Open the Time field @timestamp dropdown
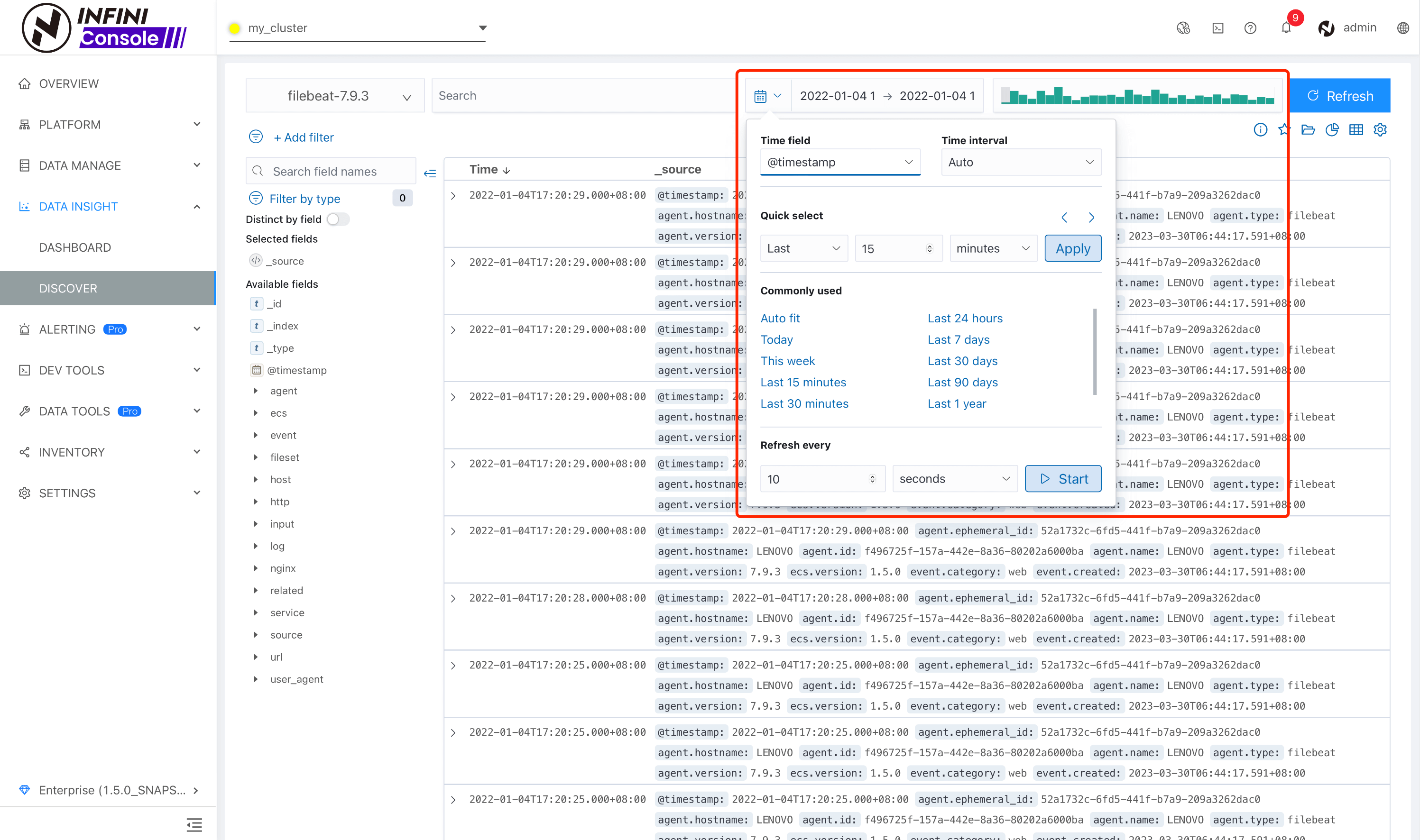Image resolution: width=1420 pixels, height=840 pixels. click(x=840, y=163)
